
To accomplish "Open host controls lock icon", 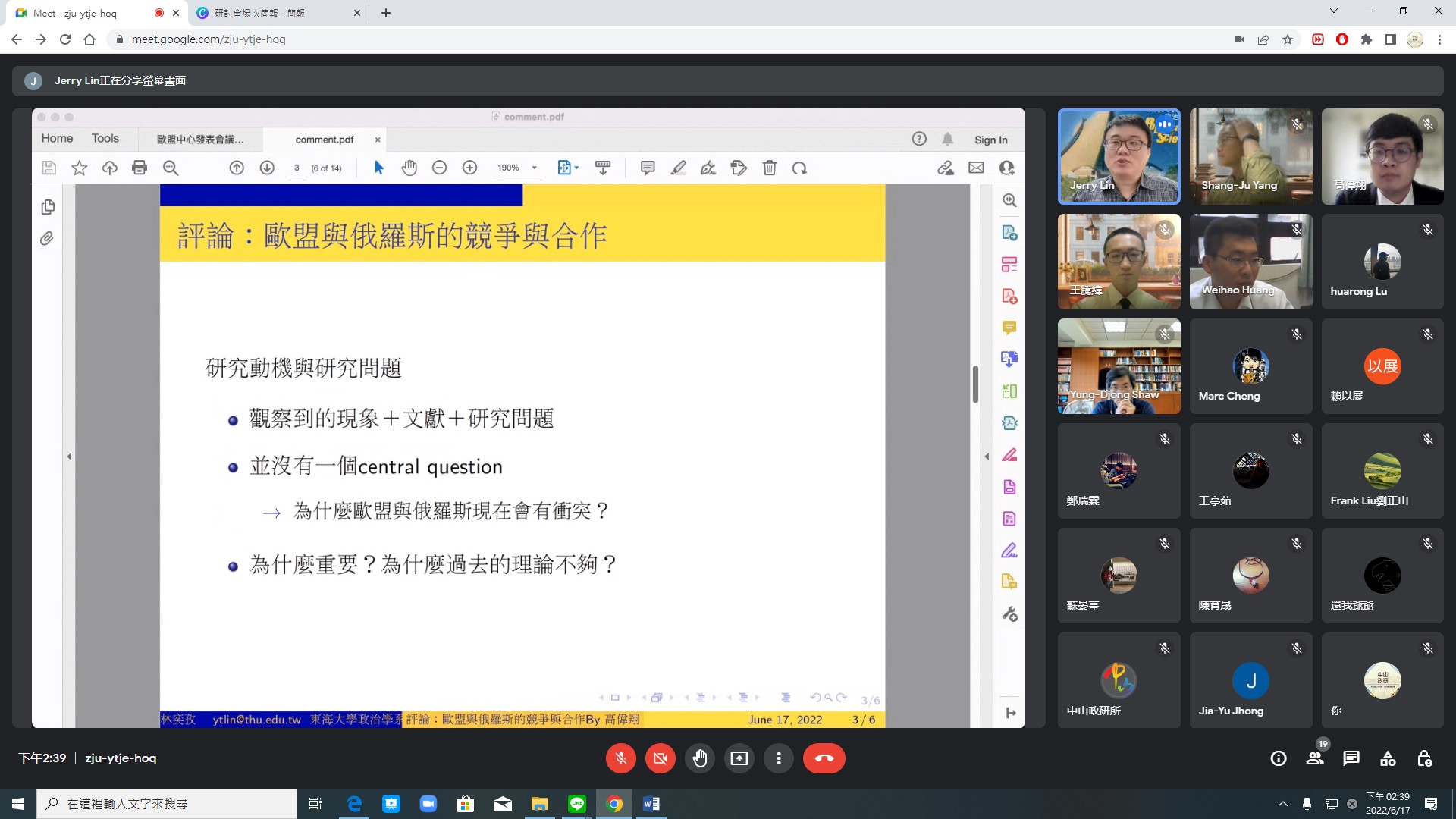I will [1424, 758].
